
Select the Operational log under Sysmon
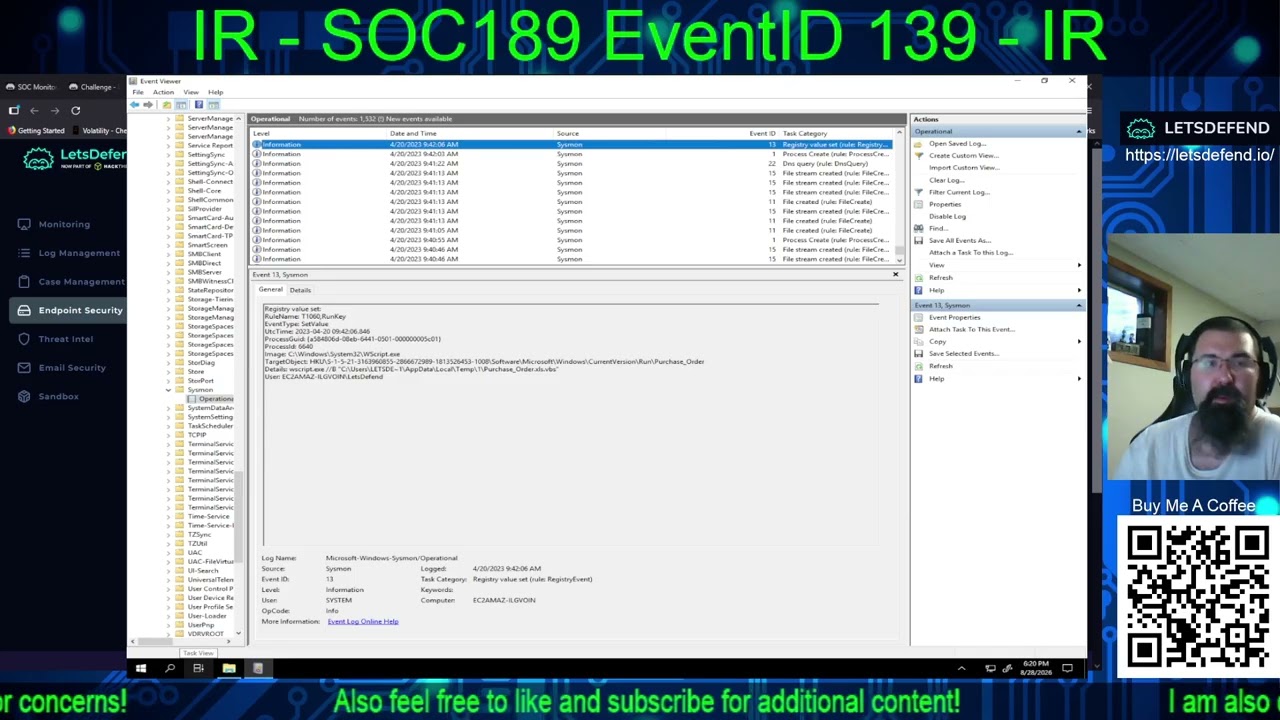pos(212,399)
